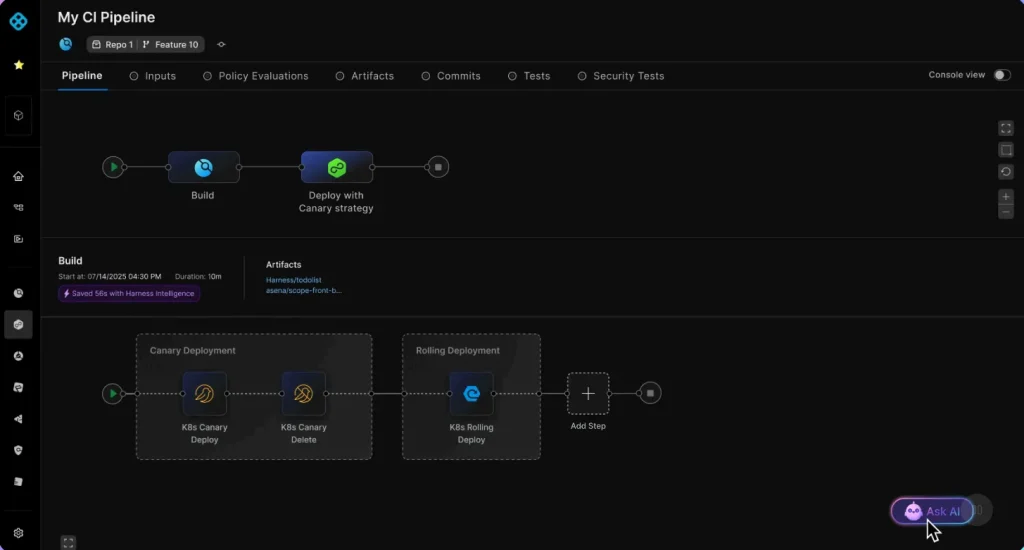The image size is (1024, 550).
Task: Click the home icon in sidebar
Action: [x=18, y=177]
